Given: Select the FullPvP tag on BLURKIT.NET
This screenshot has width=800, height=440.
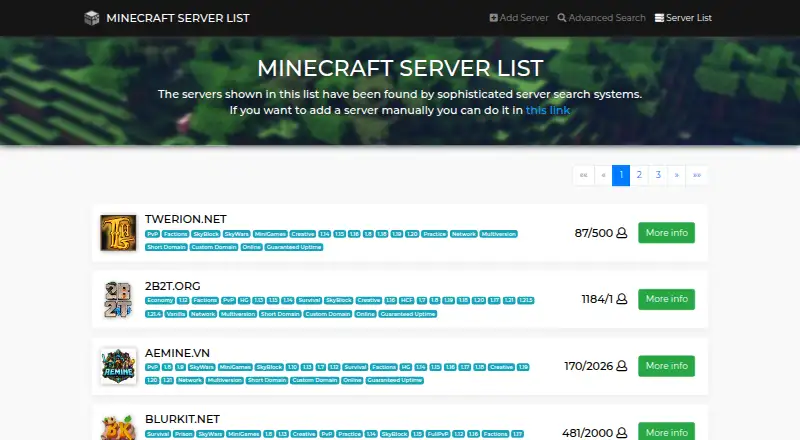Looking at the screenshot, I should [438, 434].
